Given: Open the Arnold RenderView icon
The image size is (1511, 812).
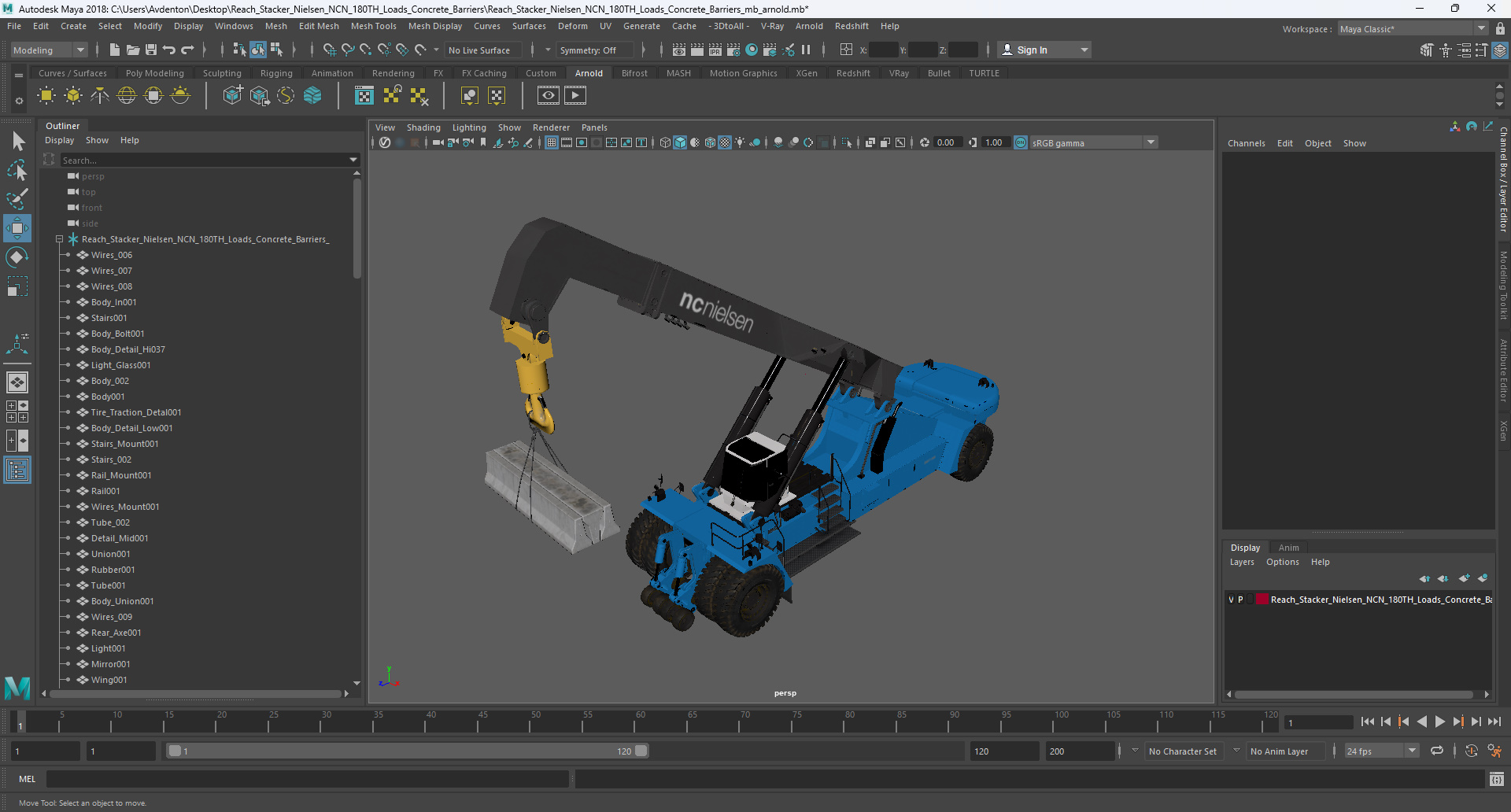Looking at the screenshot, I should (549, 96).
